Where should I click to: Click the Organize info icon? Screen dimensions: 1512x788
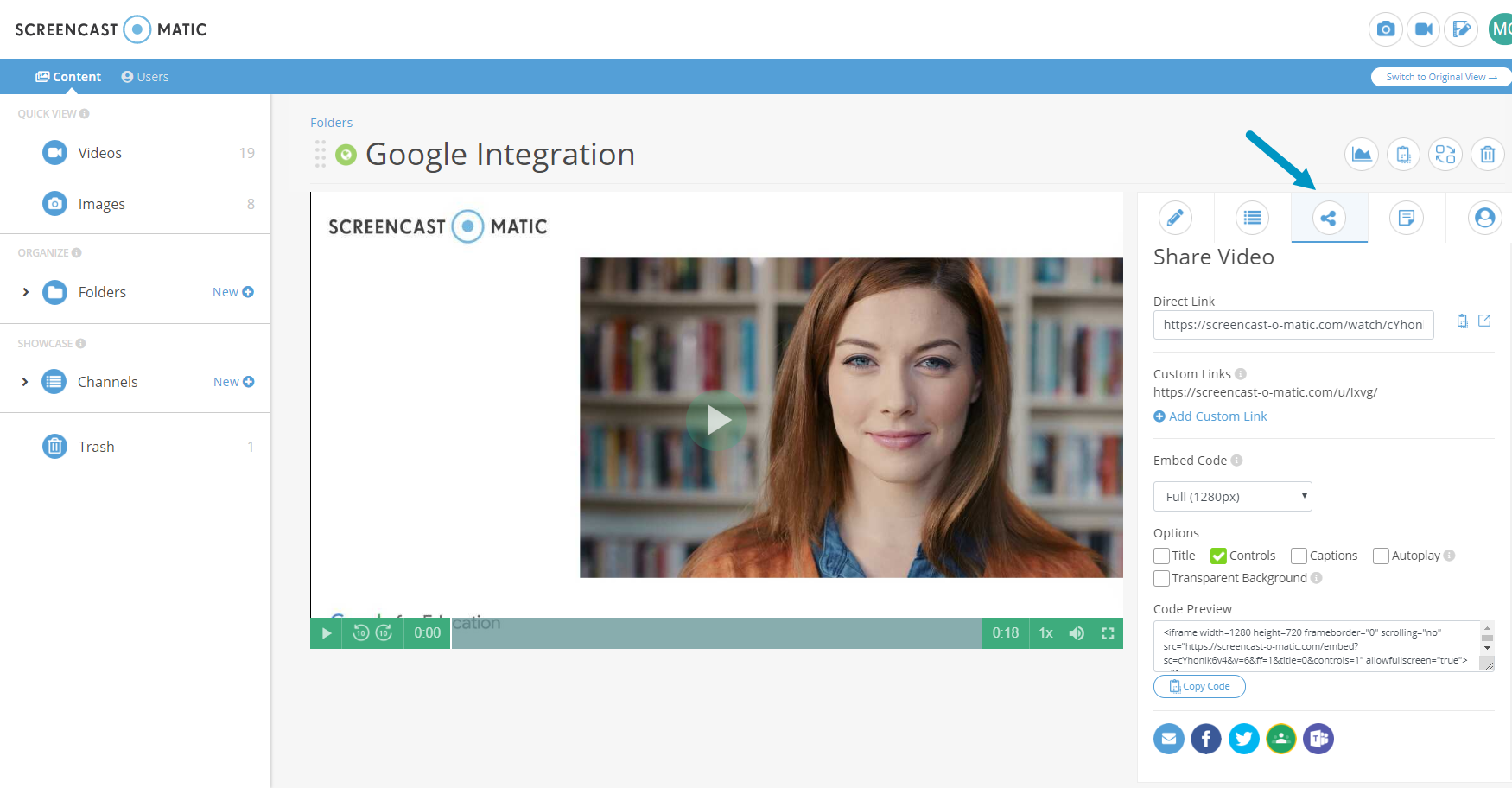coord(77,253)
